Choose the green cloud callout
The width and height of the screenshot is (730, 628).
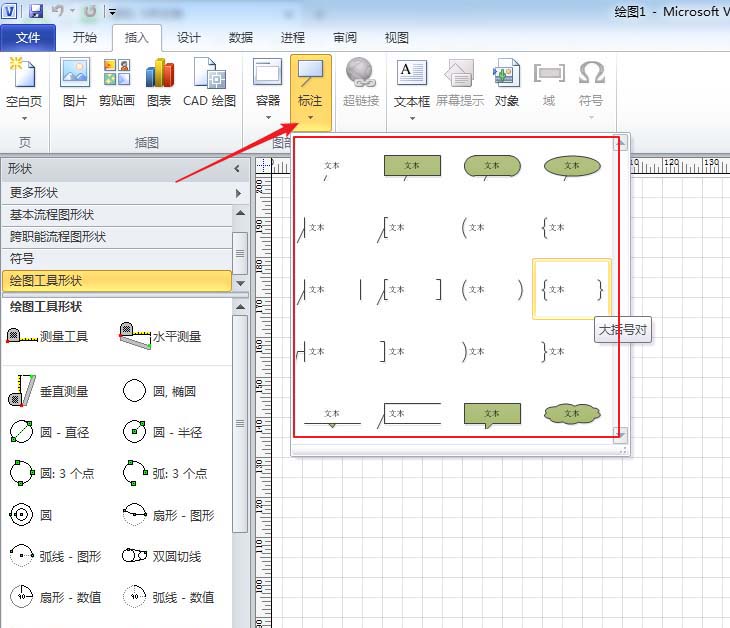(572, 413)
